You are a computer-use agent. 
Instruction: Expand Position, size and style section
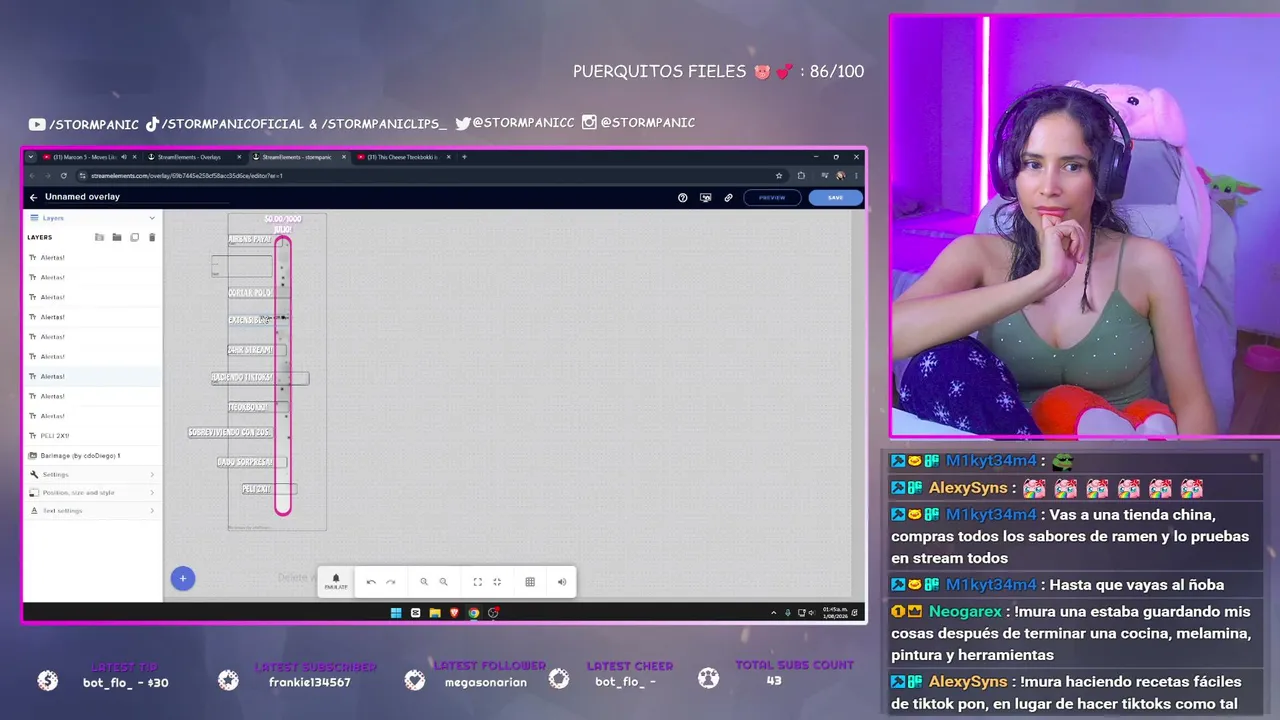point(92,492)
